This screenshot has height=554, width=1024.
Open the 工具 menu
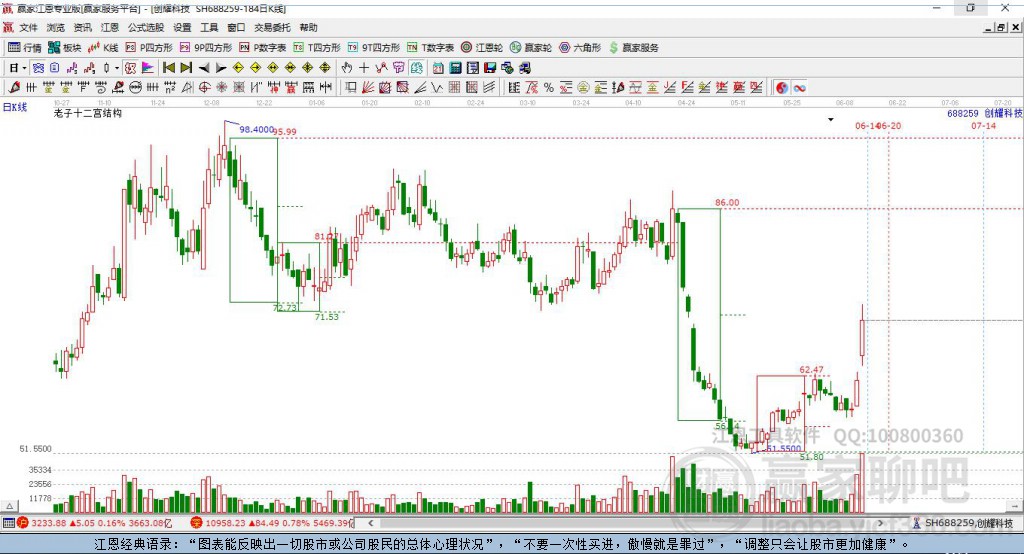pos(209,27)
